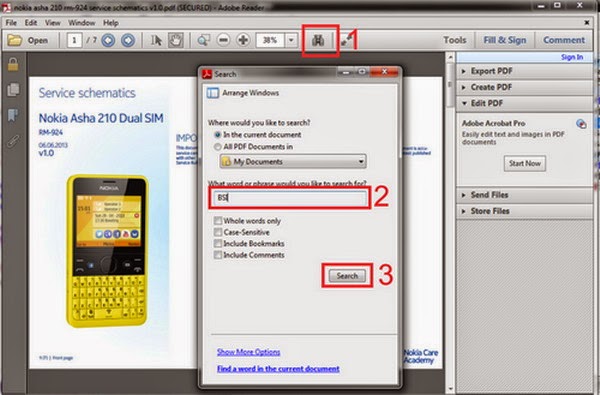Click the zoom percentage 38% field
The width and height of the screenshot is (600, 395).
pos(271,40)
